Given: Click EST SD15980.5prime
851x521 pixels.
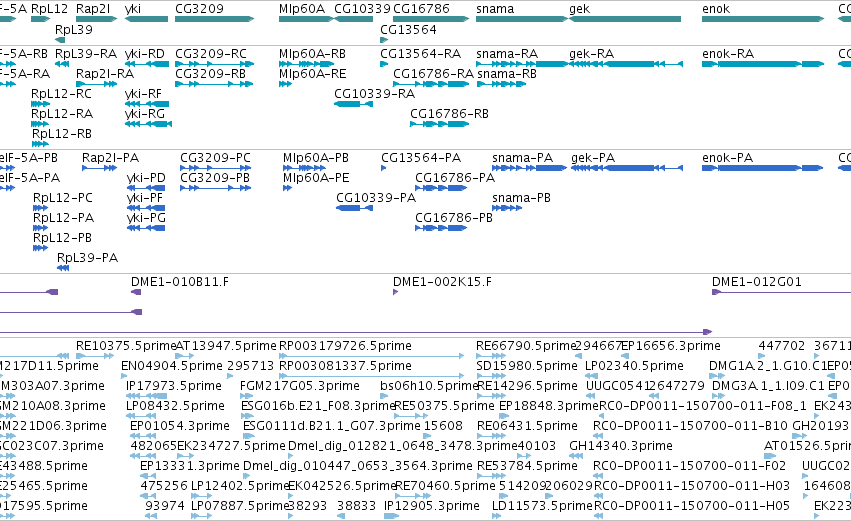Looking at the screenshot, I should pyautogui.click(x=526, y=366).
